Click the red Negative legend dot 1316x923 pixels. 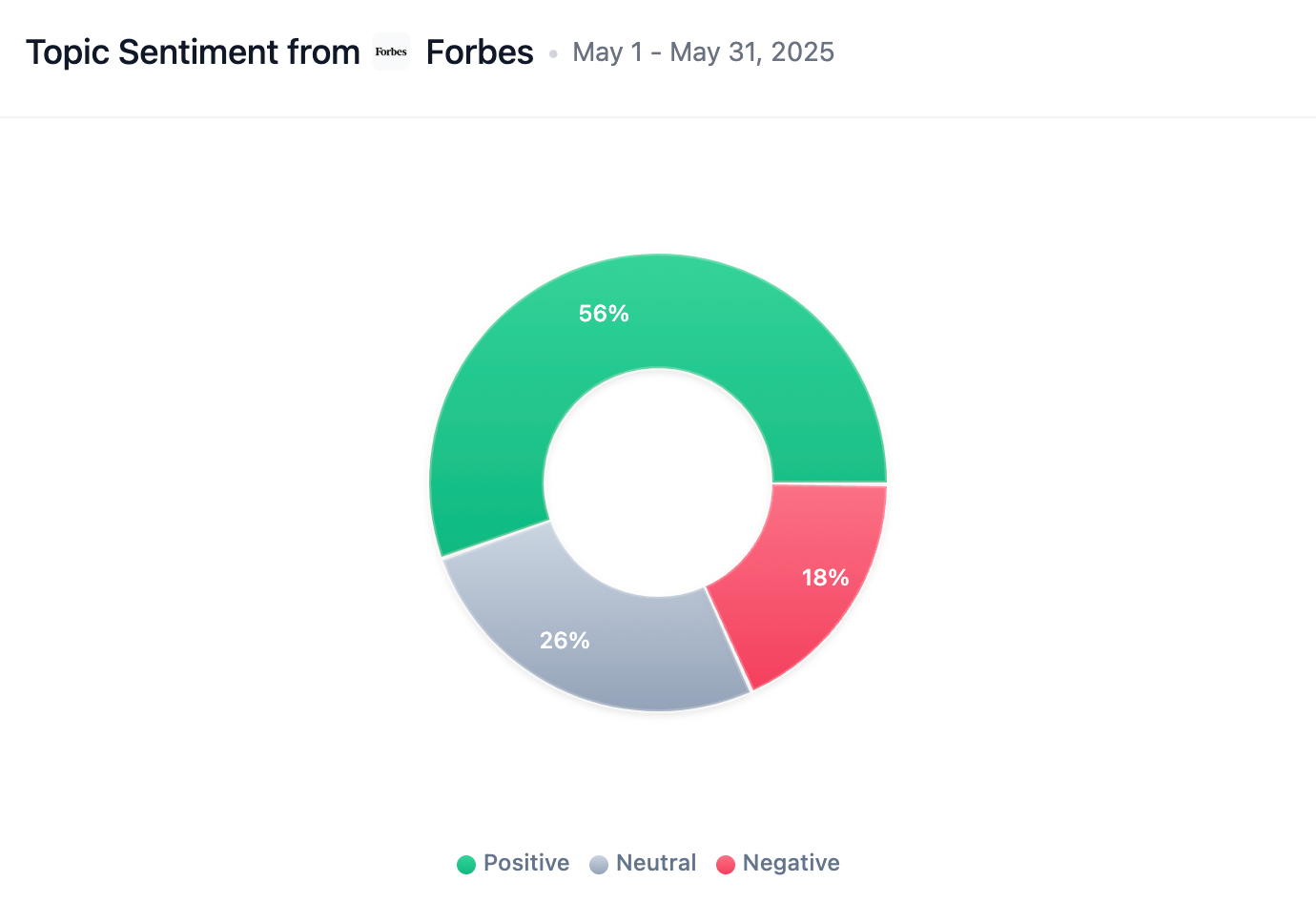[x=726, y=865]
